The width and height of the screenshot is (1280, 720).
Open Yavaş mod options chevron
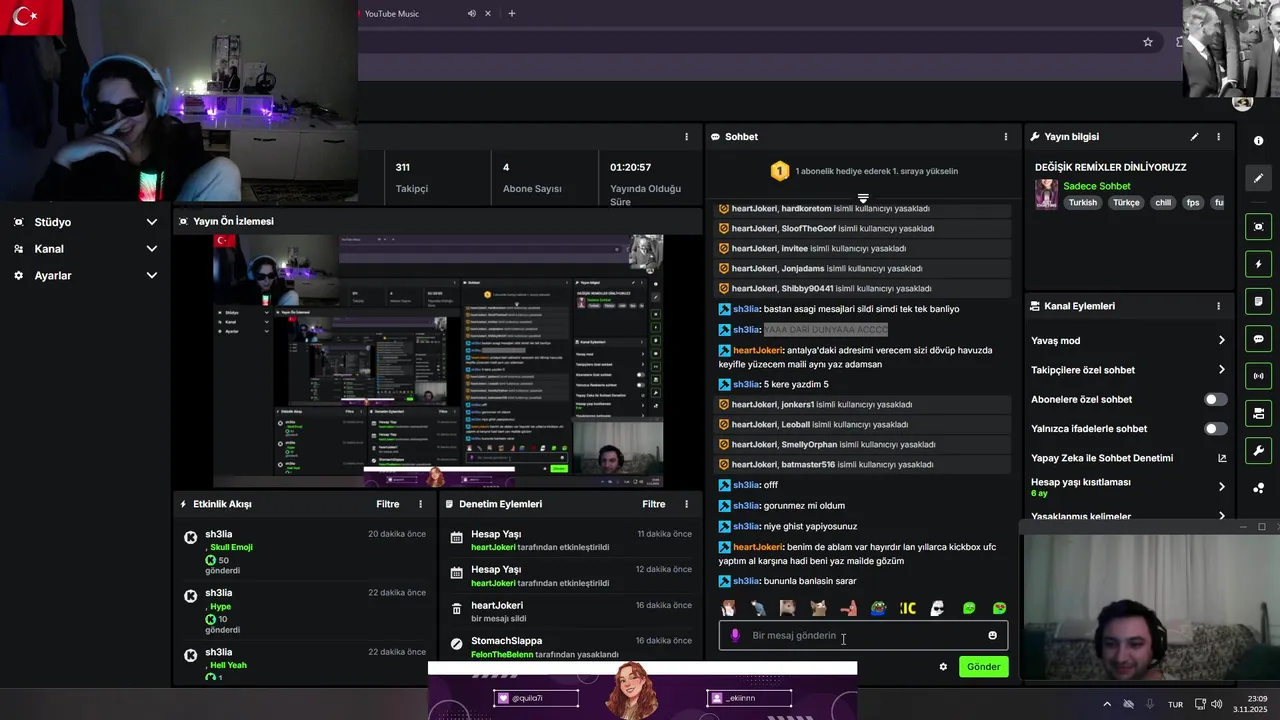pos(1221,341)
